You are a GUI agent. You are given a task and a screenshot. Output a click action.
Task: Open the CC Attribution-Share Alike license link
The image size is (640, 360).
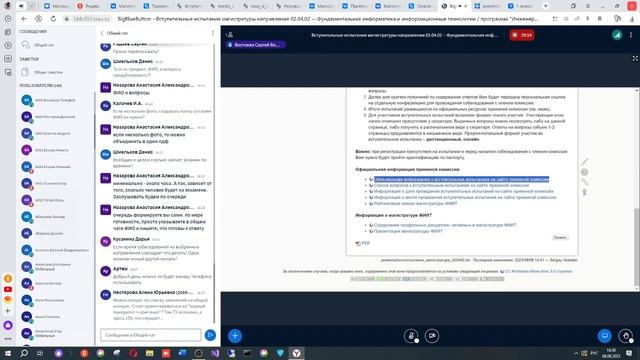click(538, 271)
